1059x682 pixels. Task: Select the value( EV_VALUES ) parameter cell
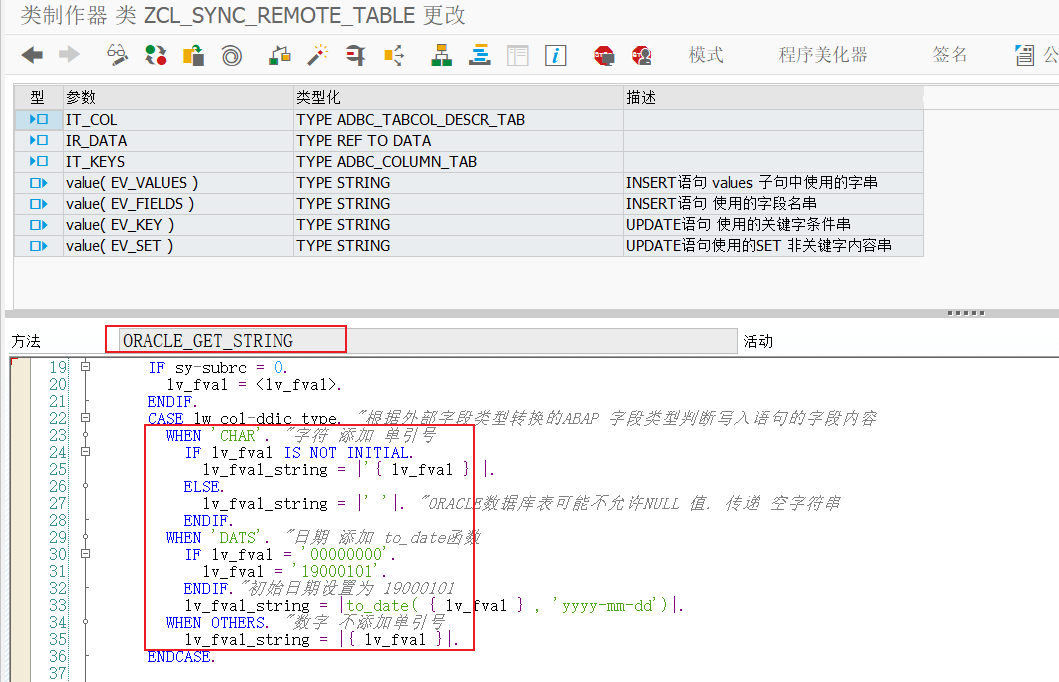point(178,182)
